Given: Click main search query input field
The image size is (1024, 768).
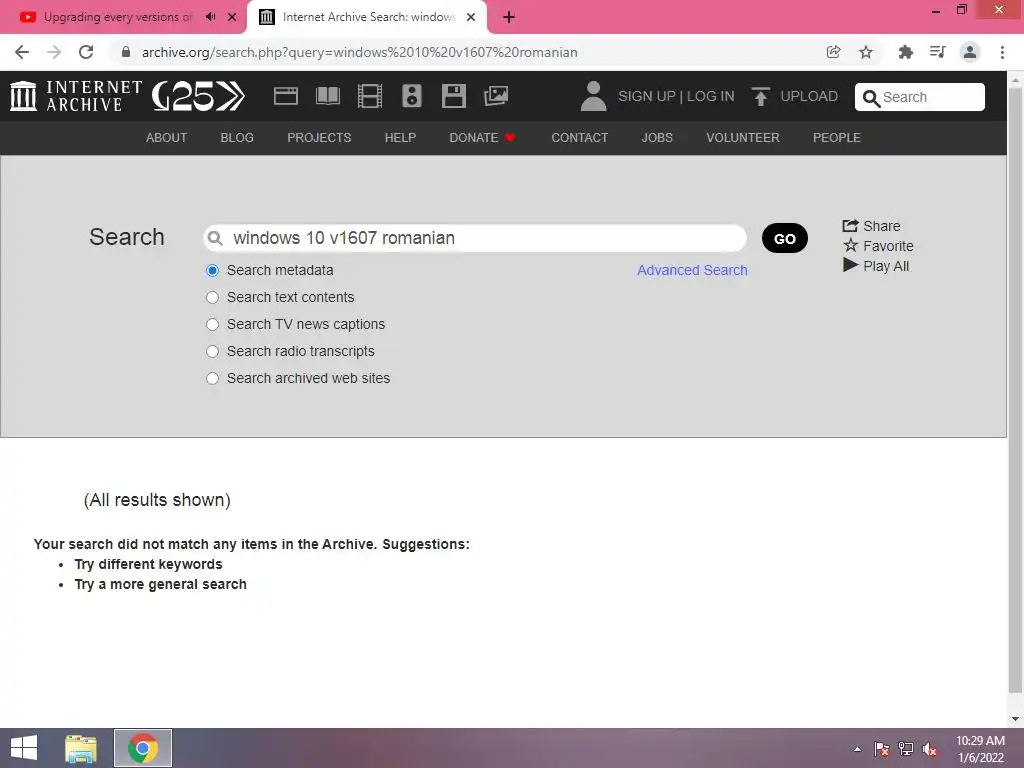Looking at the screenshot, I should (475, 238).
